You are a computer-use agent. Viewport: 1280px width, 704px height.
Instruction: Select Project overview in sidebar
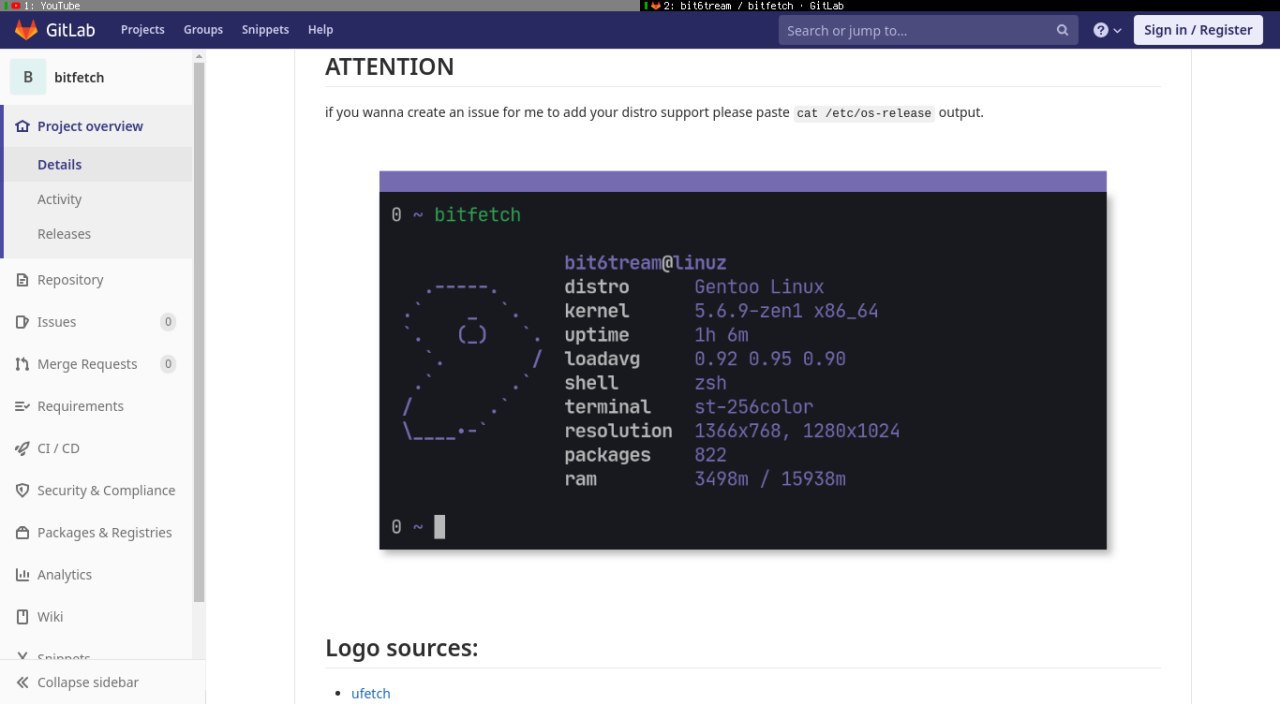[90, 126]
